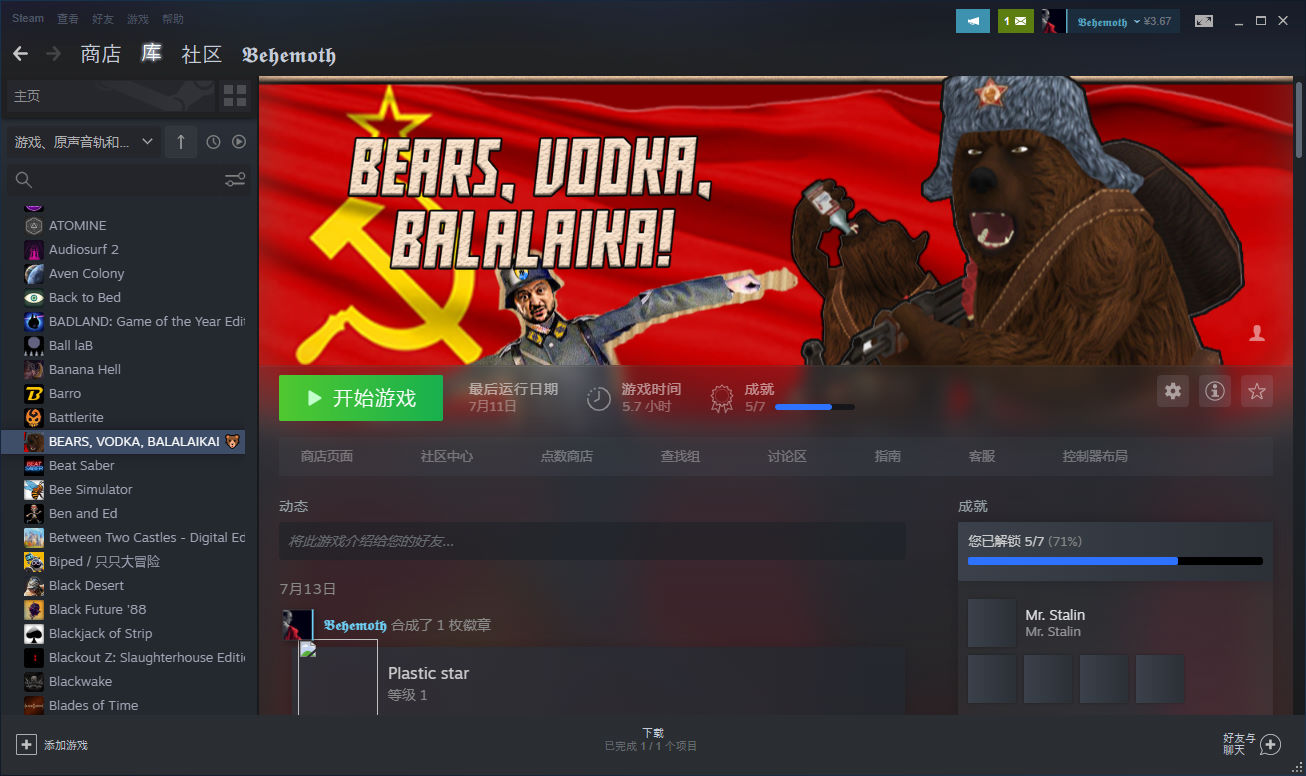Open the 查看 menu
The image size is (1306, 776).
point(68,18)
